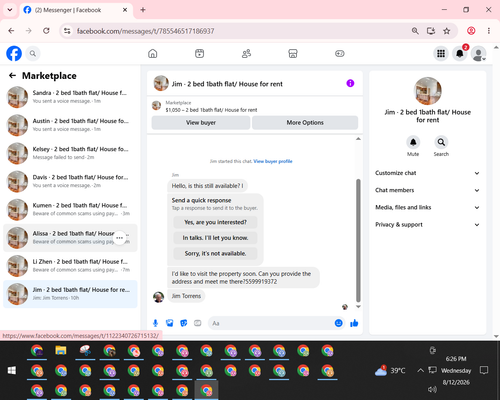Viewport: 500px width, 400px height.
Task: Open the Reels video tab
Action: click(199, 53)
